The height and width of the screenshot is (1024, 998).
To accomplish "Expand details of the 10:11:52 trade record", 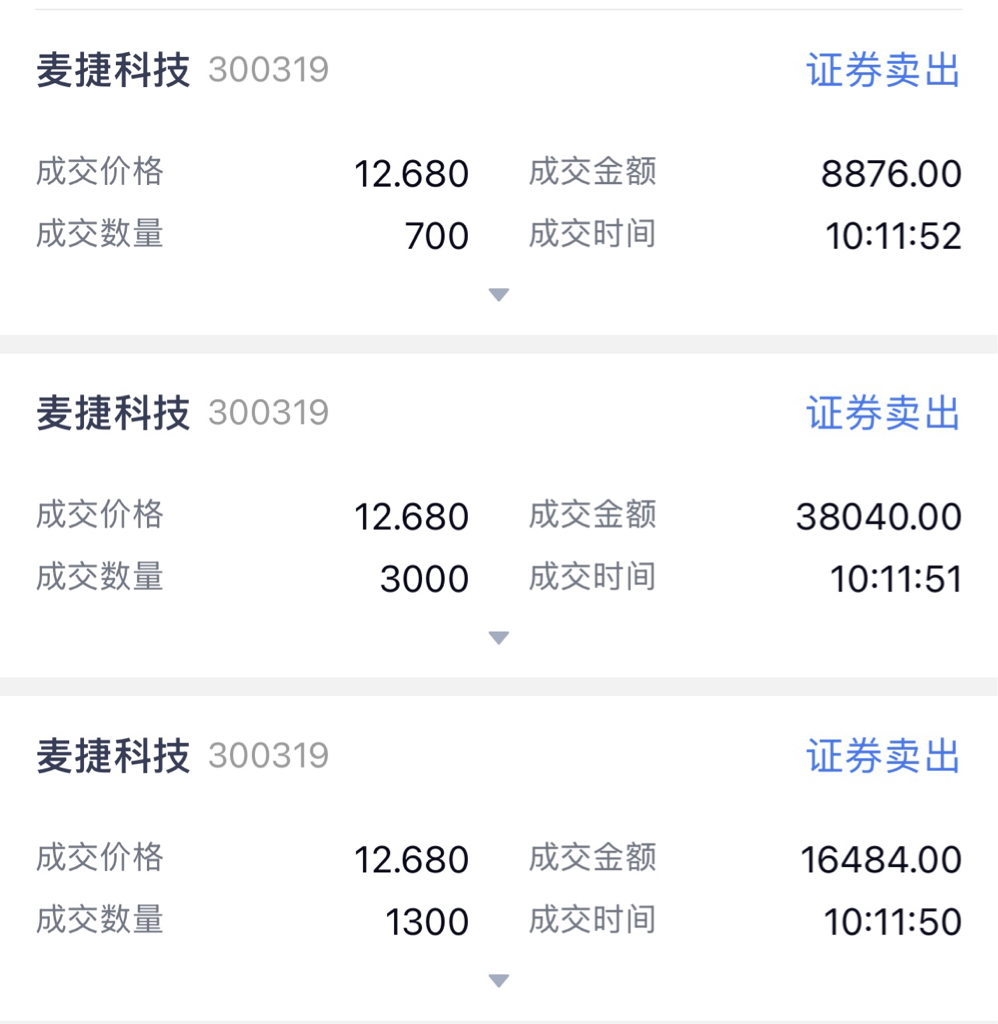I will pyautogui.click(x=499, y=295).
